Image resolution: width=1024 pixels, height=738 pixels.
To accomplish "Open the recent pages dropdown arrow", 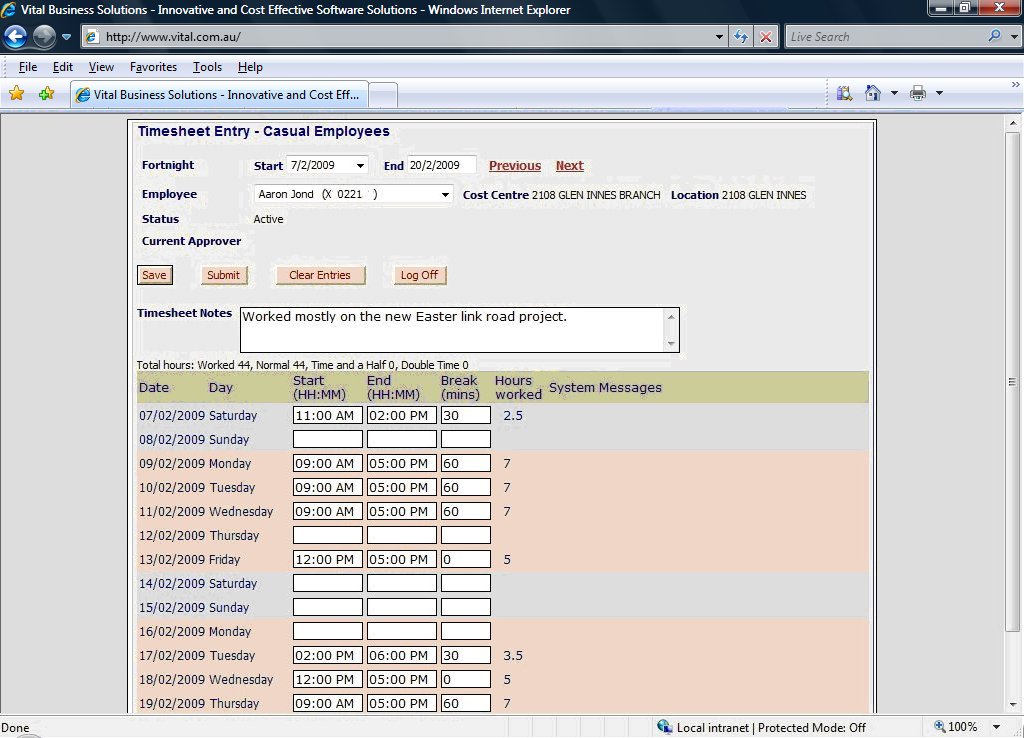I will coord(67,37).
